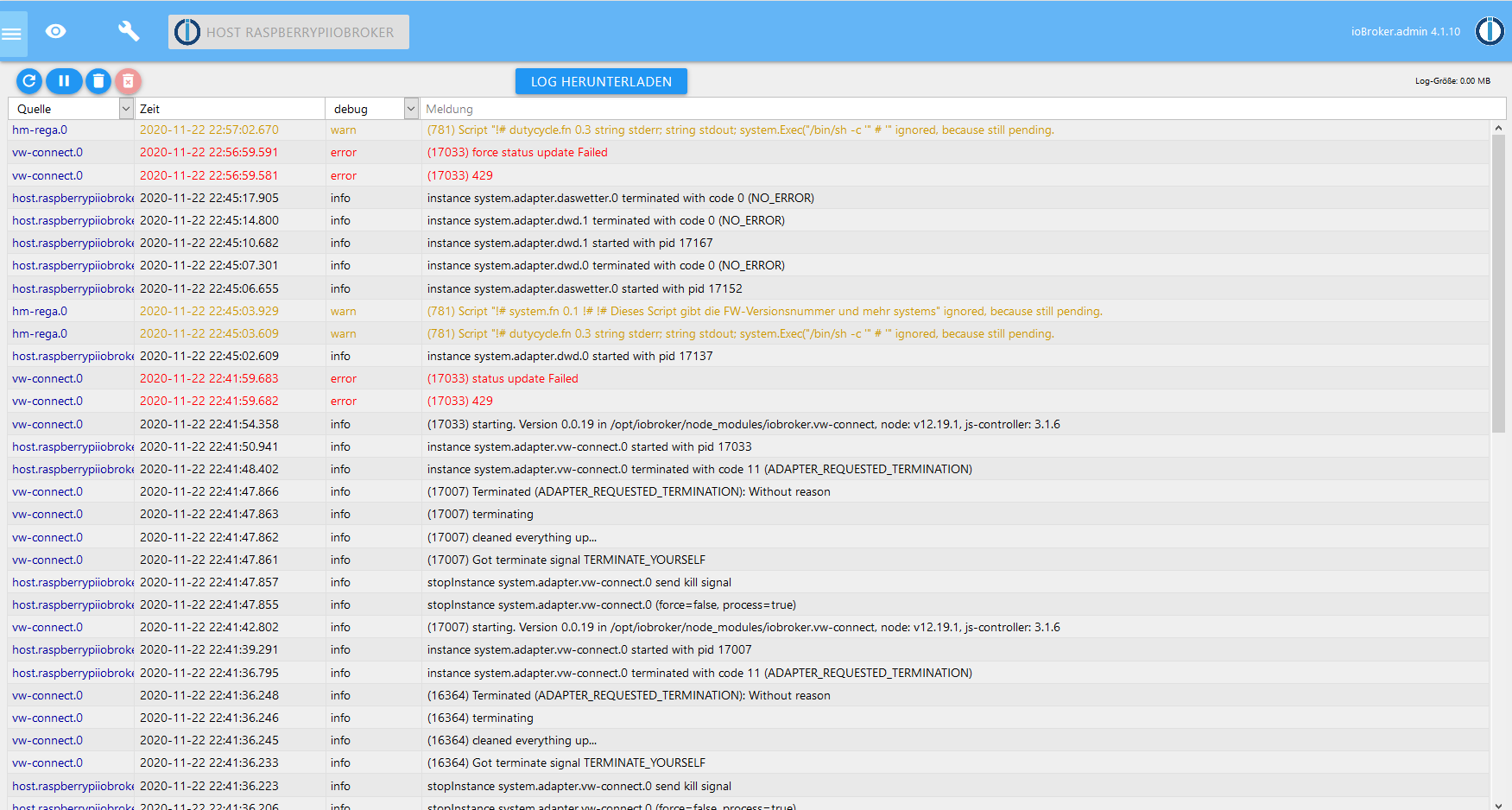The image size is (1512, 810).
Task: Select message dwd.0 terminated with code 0
Action: (x=606, y=265)
